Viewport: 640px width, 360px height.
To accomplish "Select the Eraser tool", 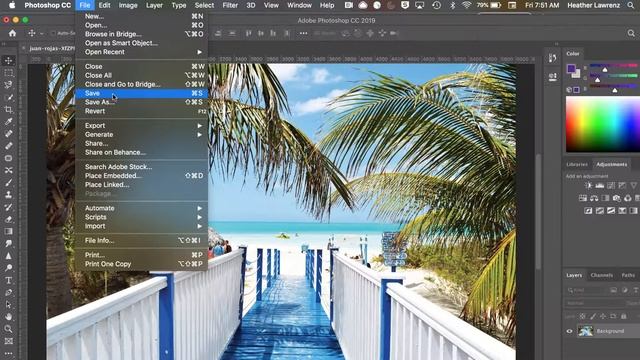I will (8, 219).
